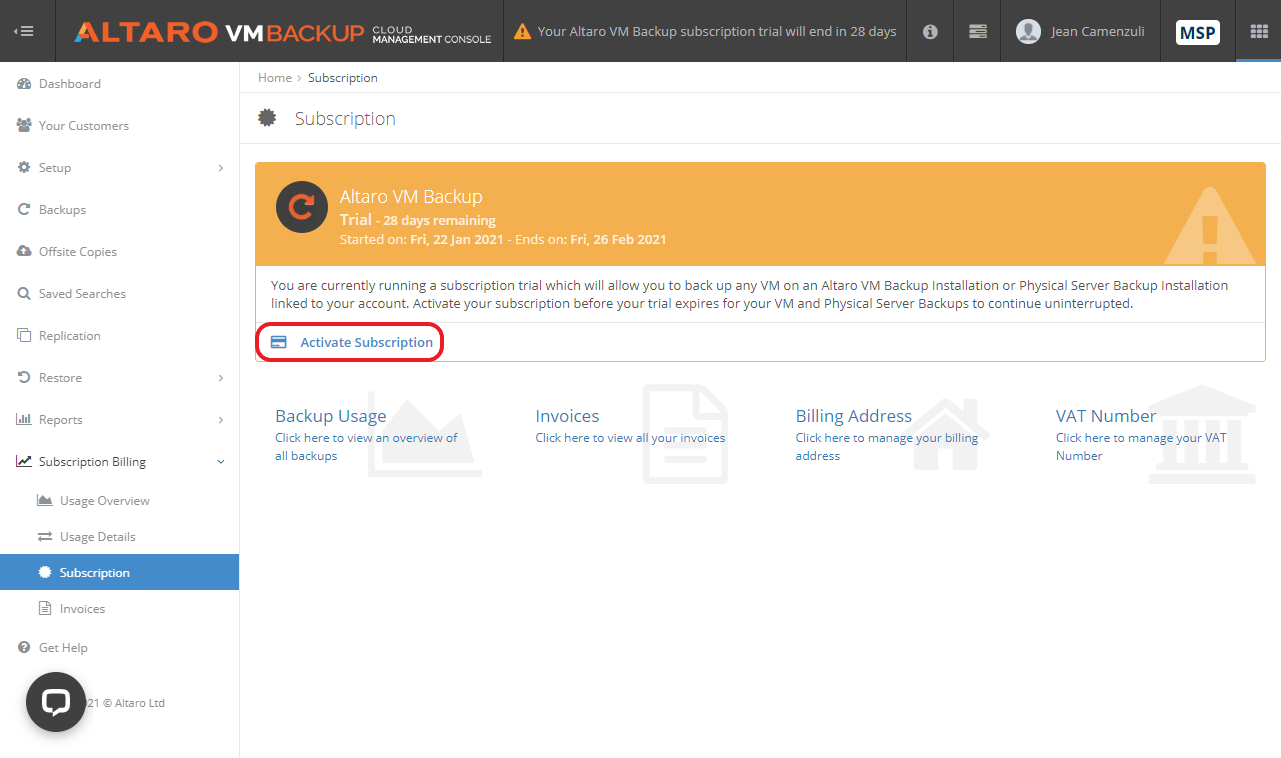Click the orange circular refresh icon in the banner

tap(302, 207)
